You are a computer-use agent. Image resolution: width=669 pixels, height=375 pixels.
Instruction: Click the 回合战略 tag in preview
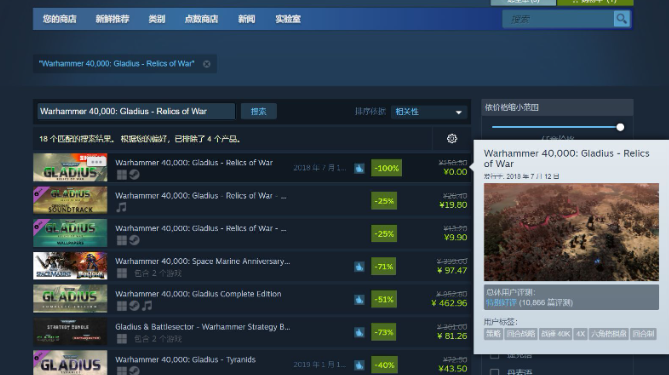tap(521, 334)
